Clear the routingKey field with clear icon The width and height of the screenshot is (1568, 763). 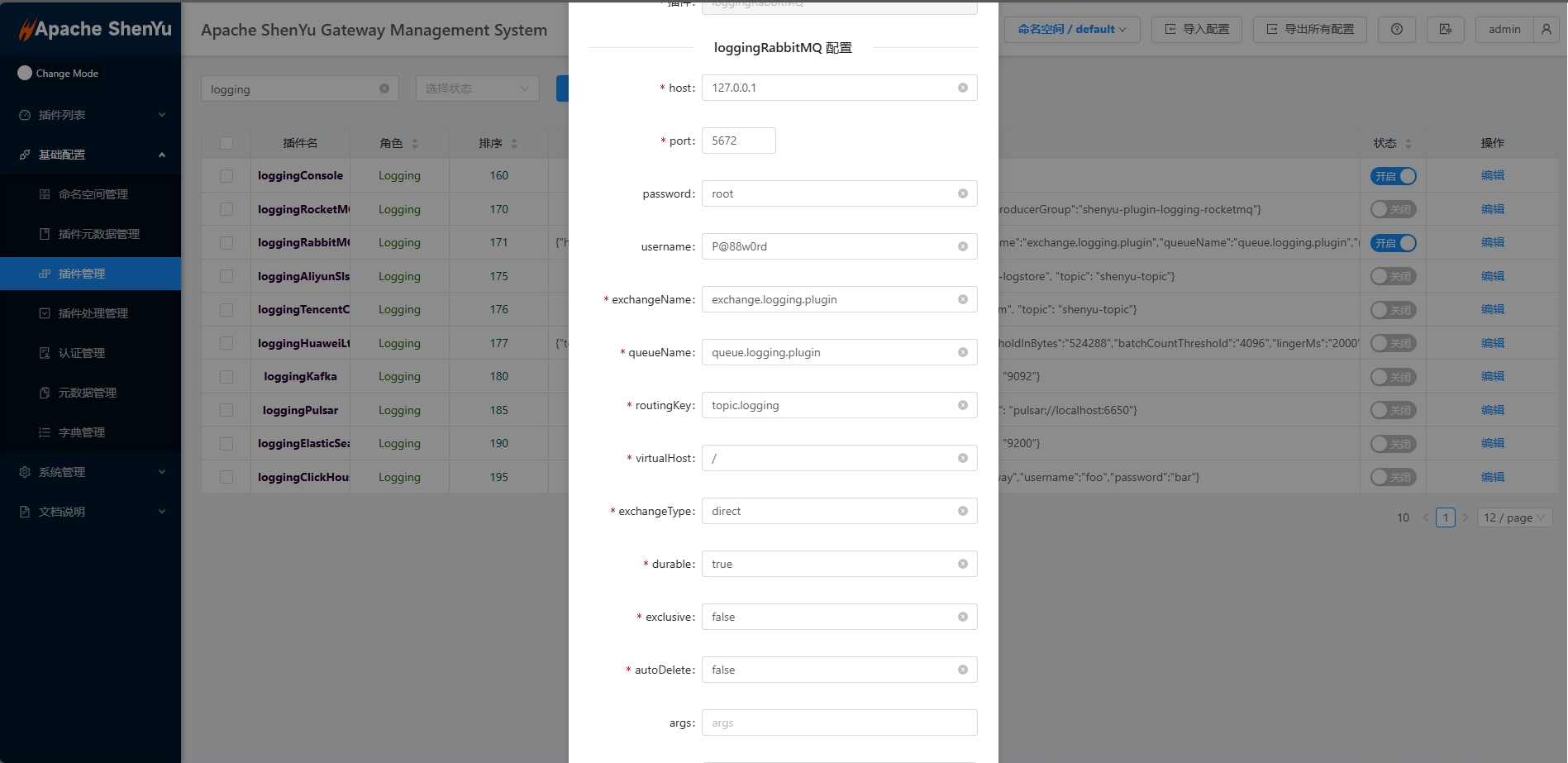tap(962, 405)
